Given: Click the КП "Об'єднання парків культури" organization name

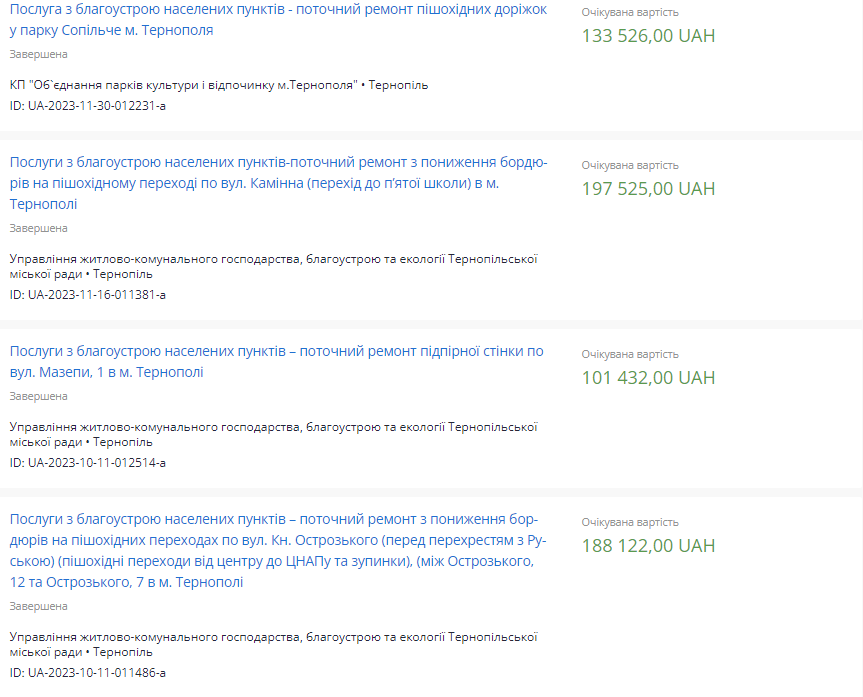Looking at the screenshot, I should [183, 85].
